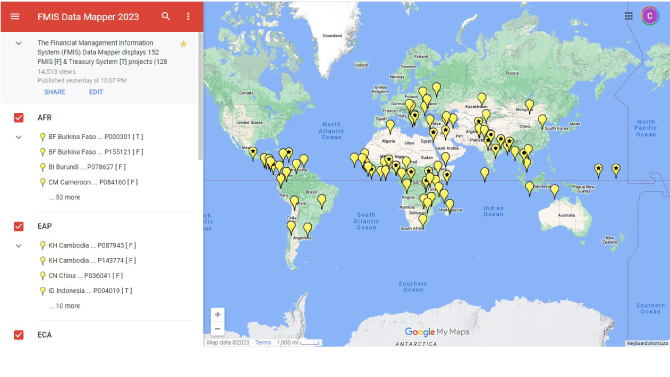Select the map pin over Kazakhstan
Viewport: 670px width, 377px height.
(482, 99)
